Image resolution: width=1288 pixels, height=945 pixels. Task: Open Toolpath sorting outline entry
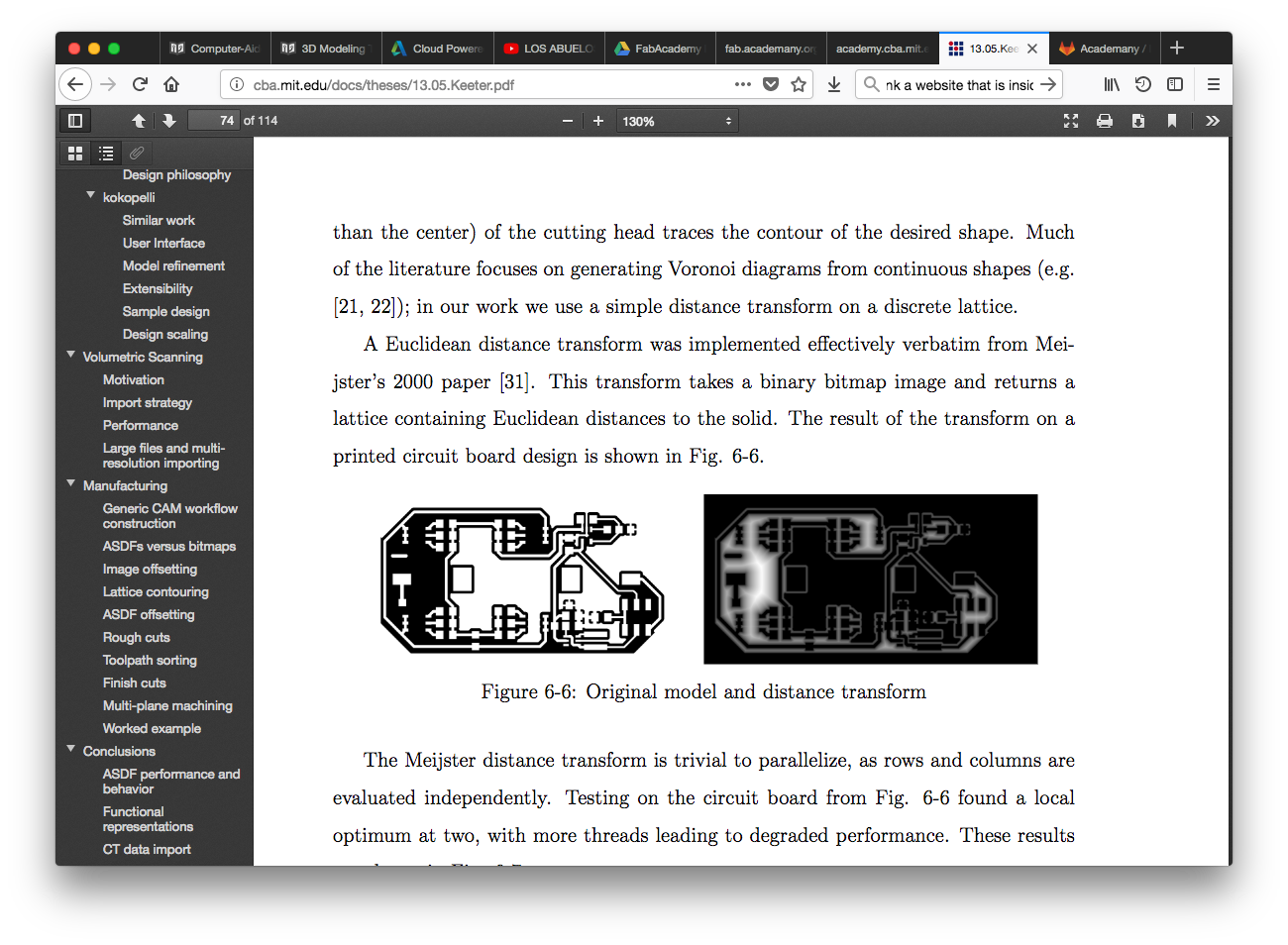click(150, 660)
